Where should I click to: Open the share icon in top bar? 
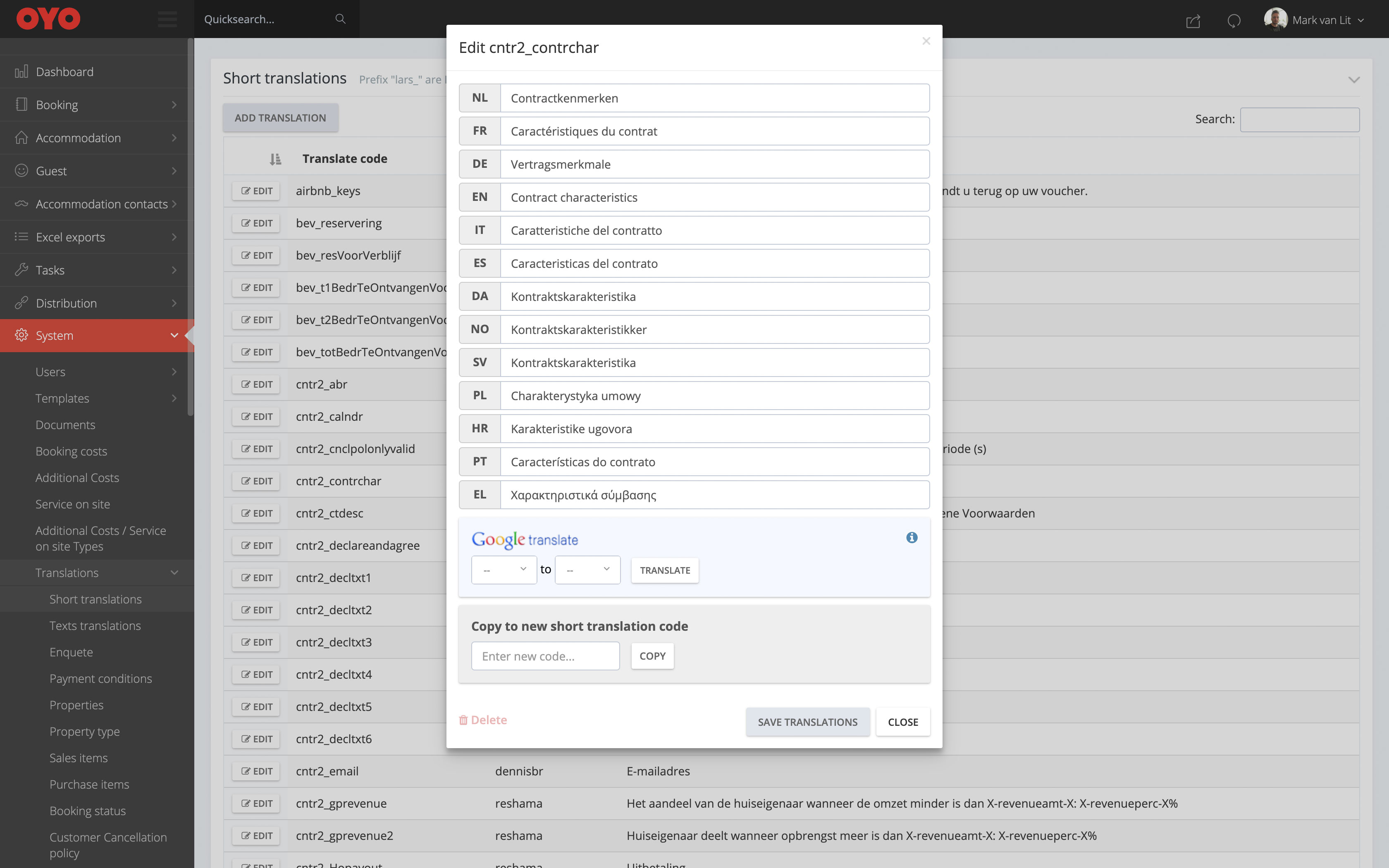[x=1193, y=21]
